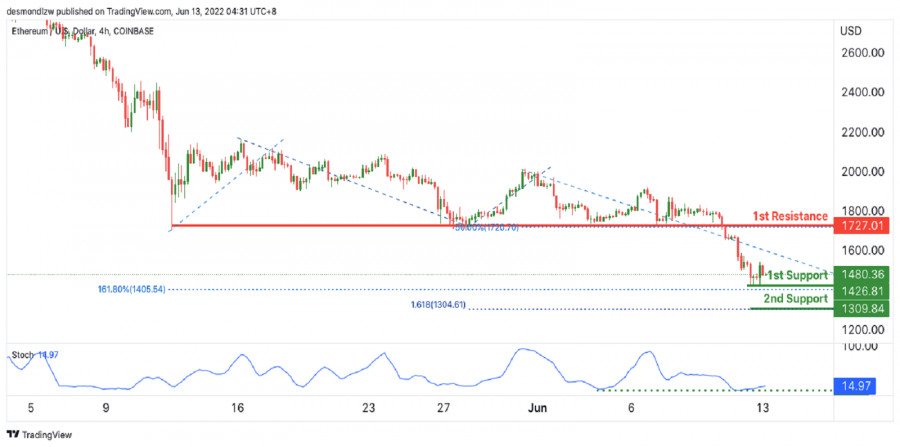Select the 50.00%(1720.70) Fibonacci label

point(487,228)
